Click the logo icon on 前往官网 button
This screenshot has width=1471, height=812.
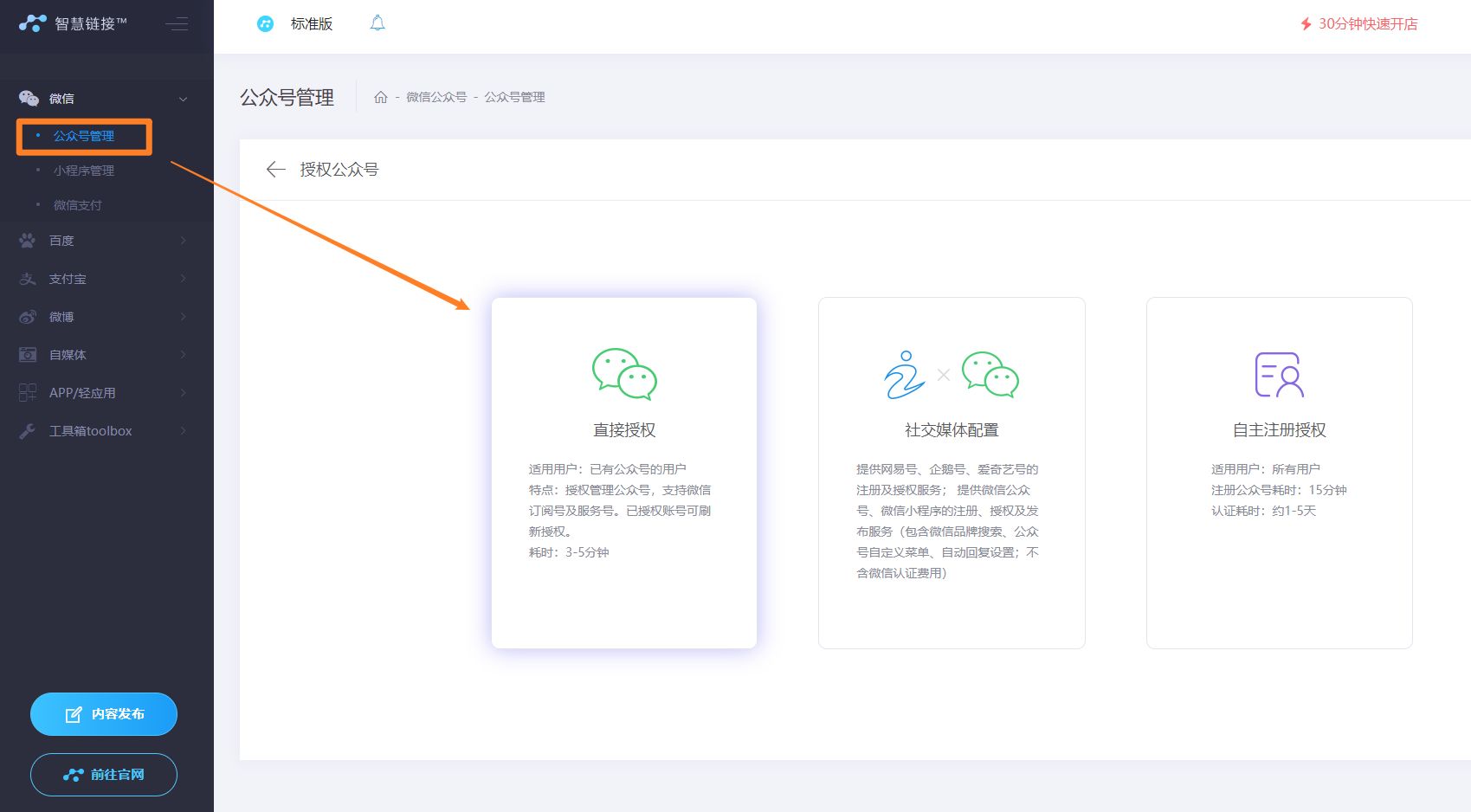click(x=74, y=775)
